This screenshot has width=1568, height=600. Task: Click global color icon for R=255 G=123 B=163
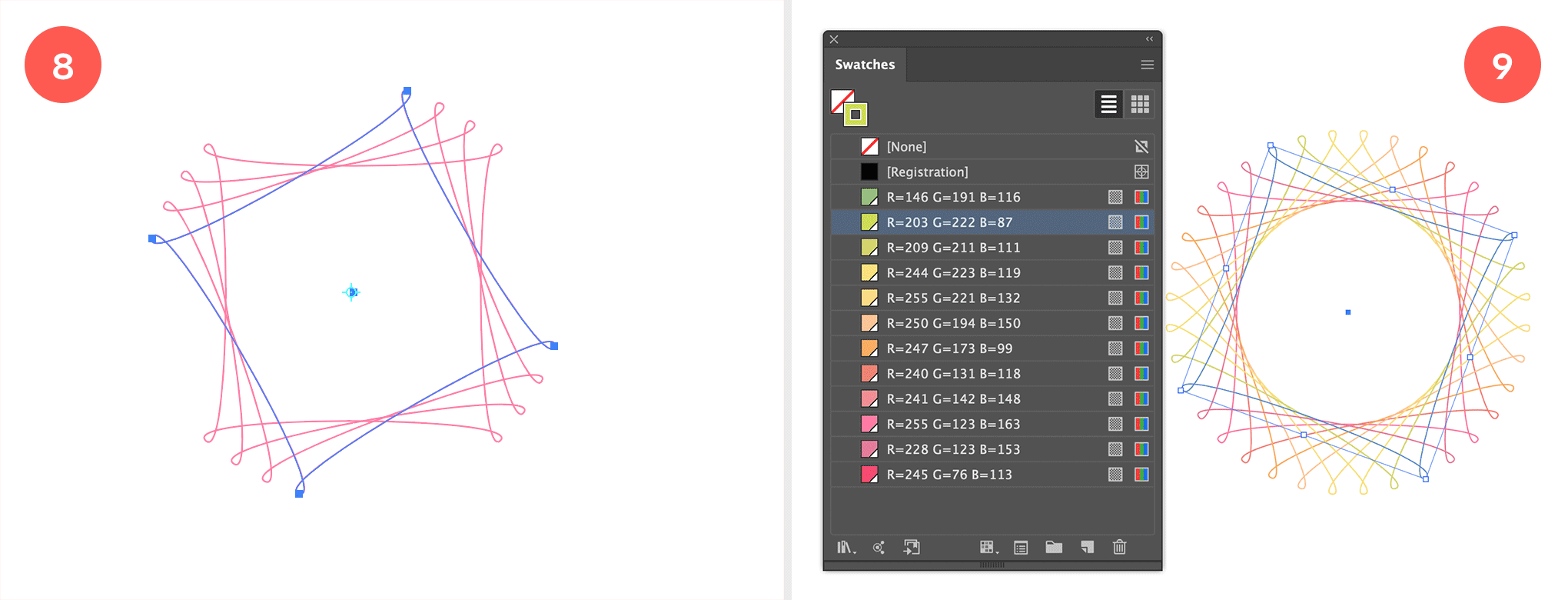point(1115,424)
